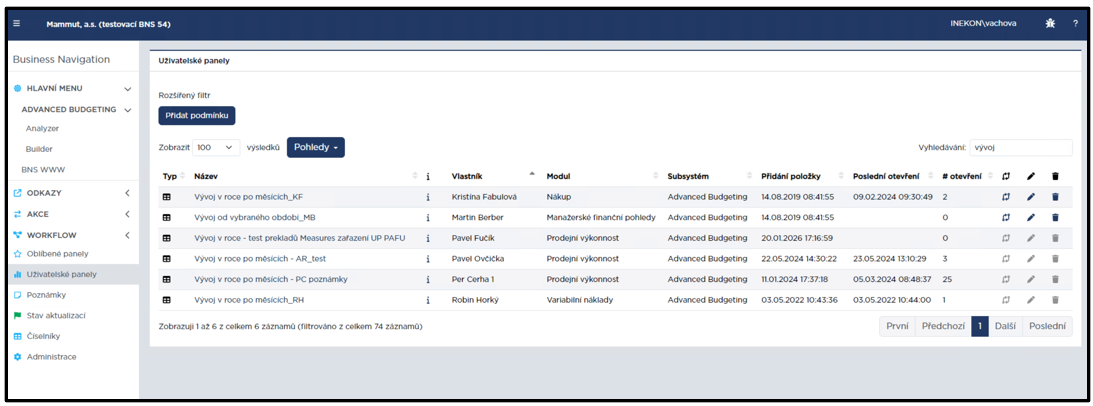
Task: Click page 1 pagination button
Action: (979, 326)
